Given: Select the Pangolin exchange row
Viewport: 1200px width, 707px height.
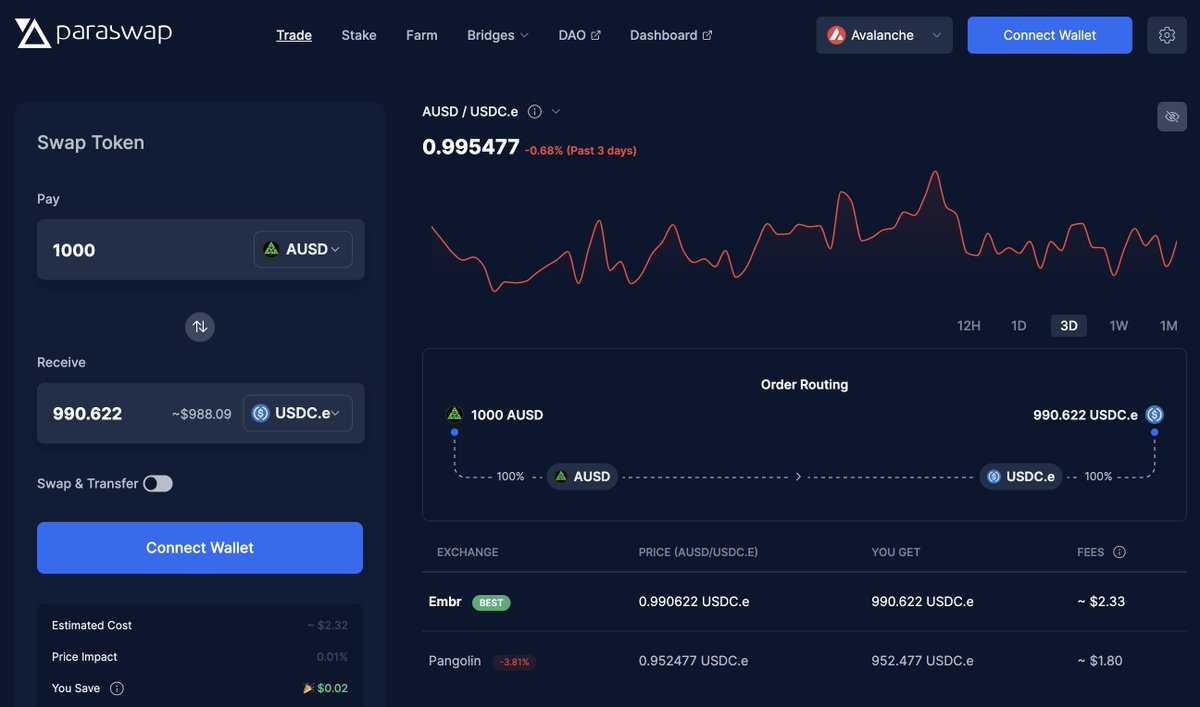Looking at the screenshot, I should (x=804, y=661).
